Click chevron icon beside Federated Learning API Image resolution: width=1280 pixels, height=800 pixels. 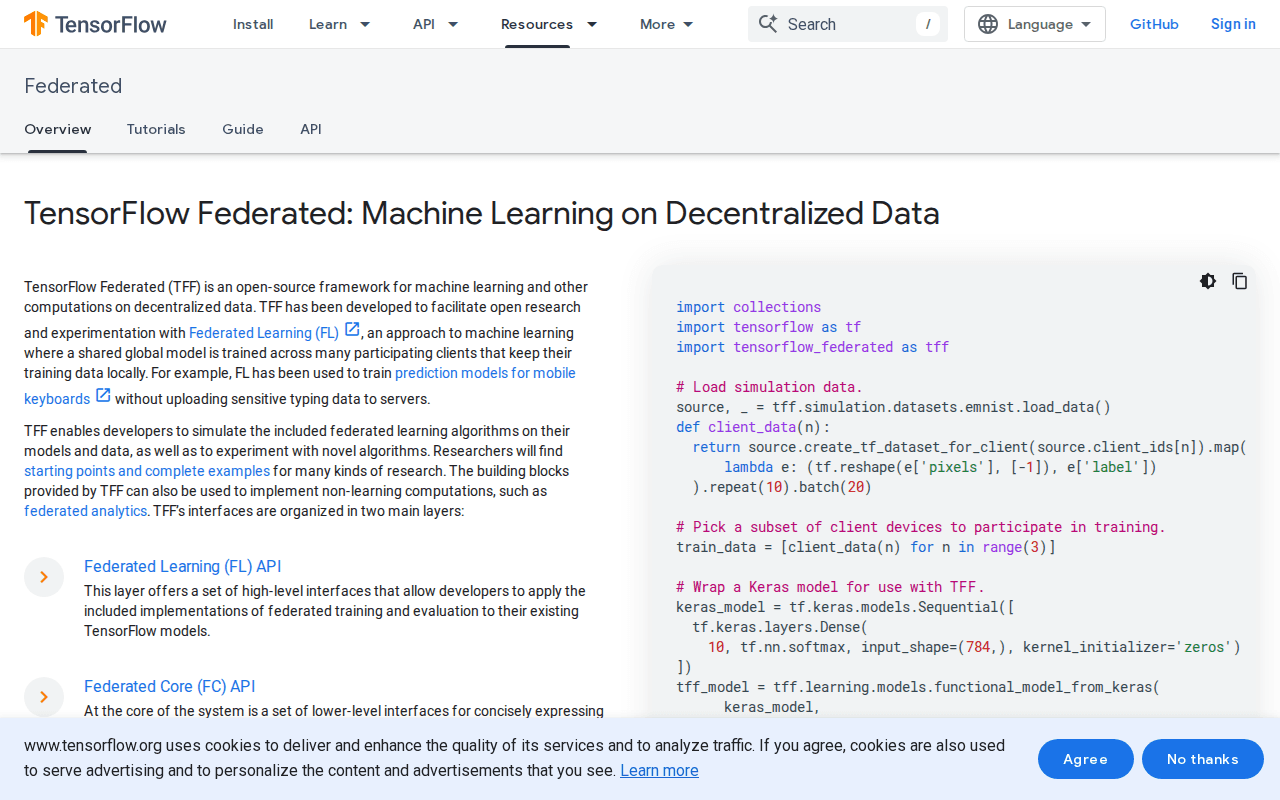click(x=44, y=577)
